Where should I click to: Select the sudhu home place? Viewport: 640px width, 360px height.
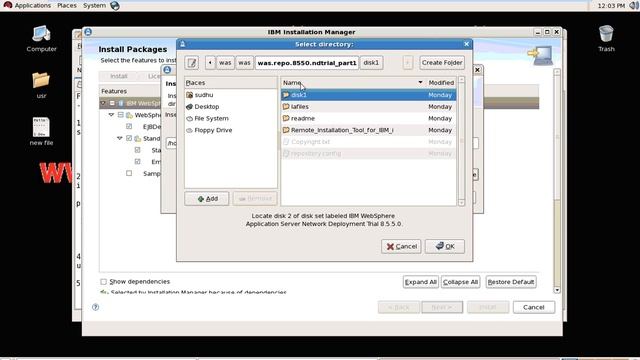(231, 95)
